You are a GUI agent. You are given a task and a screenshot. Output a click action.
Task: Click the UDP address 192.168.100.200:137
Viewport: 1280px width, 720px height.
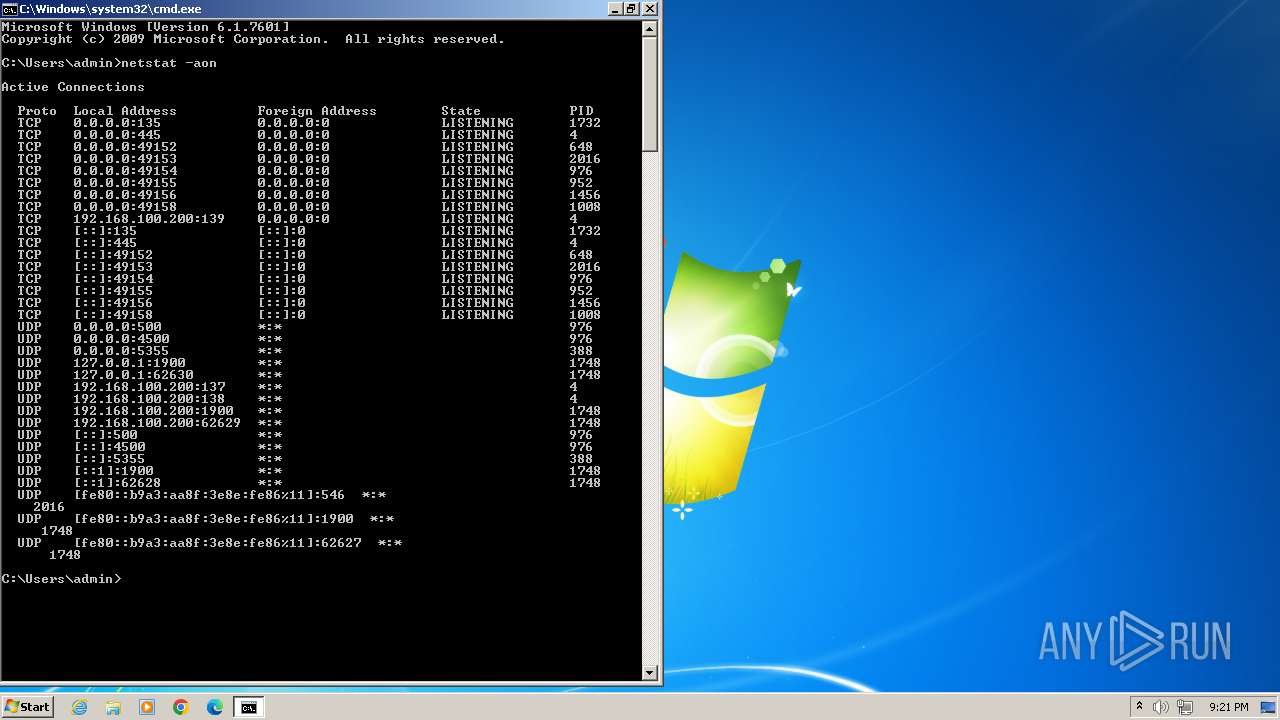[149, 387]
